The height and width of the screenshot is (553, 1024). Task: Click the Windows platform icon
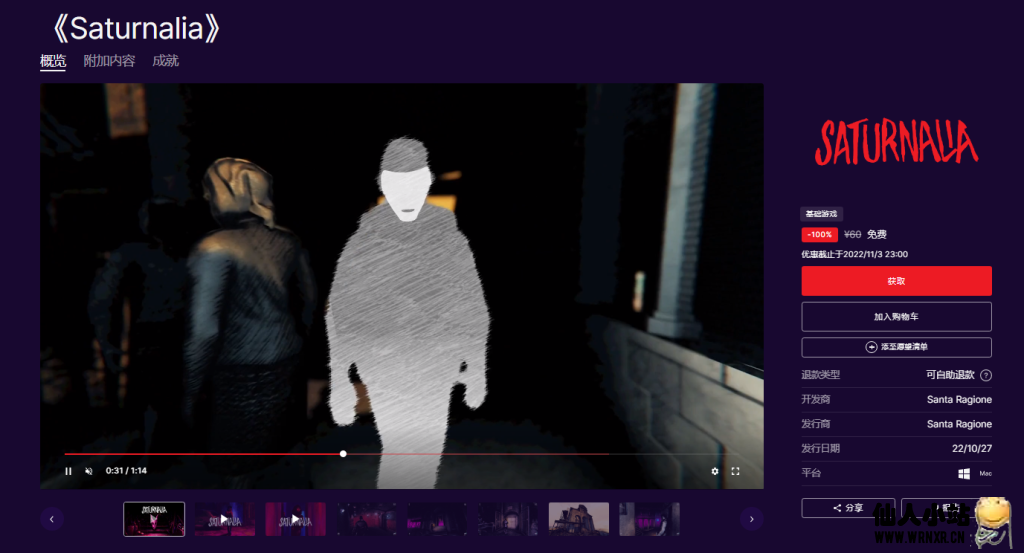[964, 473]
